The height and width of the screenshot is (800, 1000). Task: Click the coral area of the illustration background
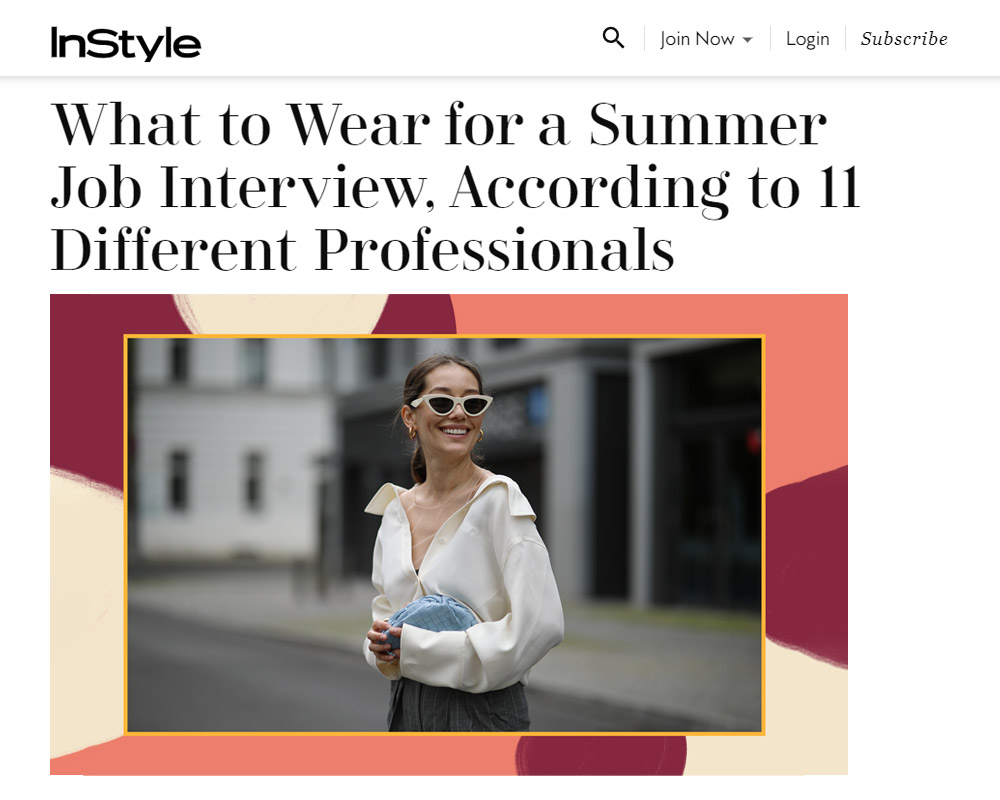point(638,314)
